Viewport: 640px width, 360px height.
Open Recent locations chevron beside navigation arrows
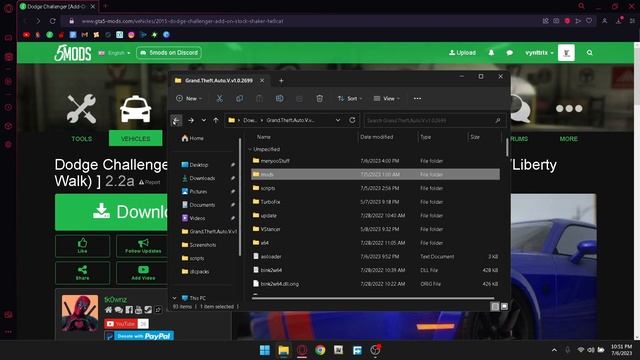tap(203, 120)
